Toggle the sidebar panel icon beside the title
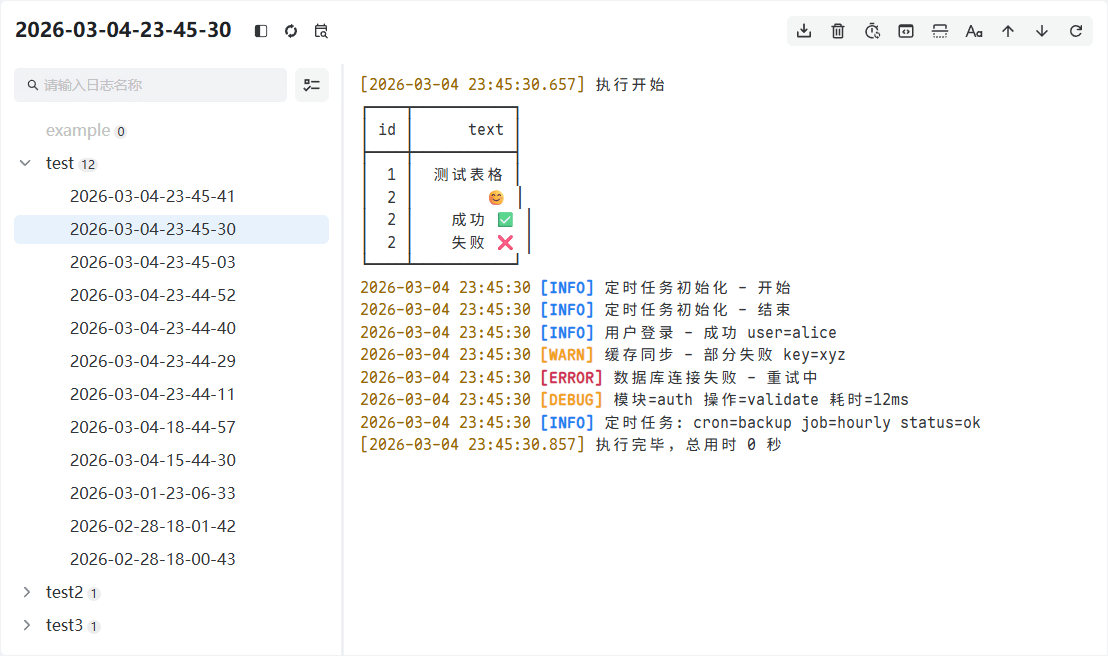The image size is (1108, 656). click(261, 31)
